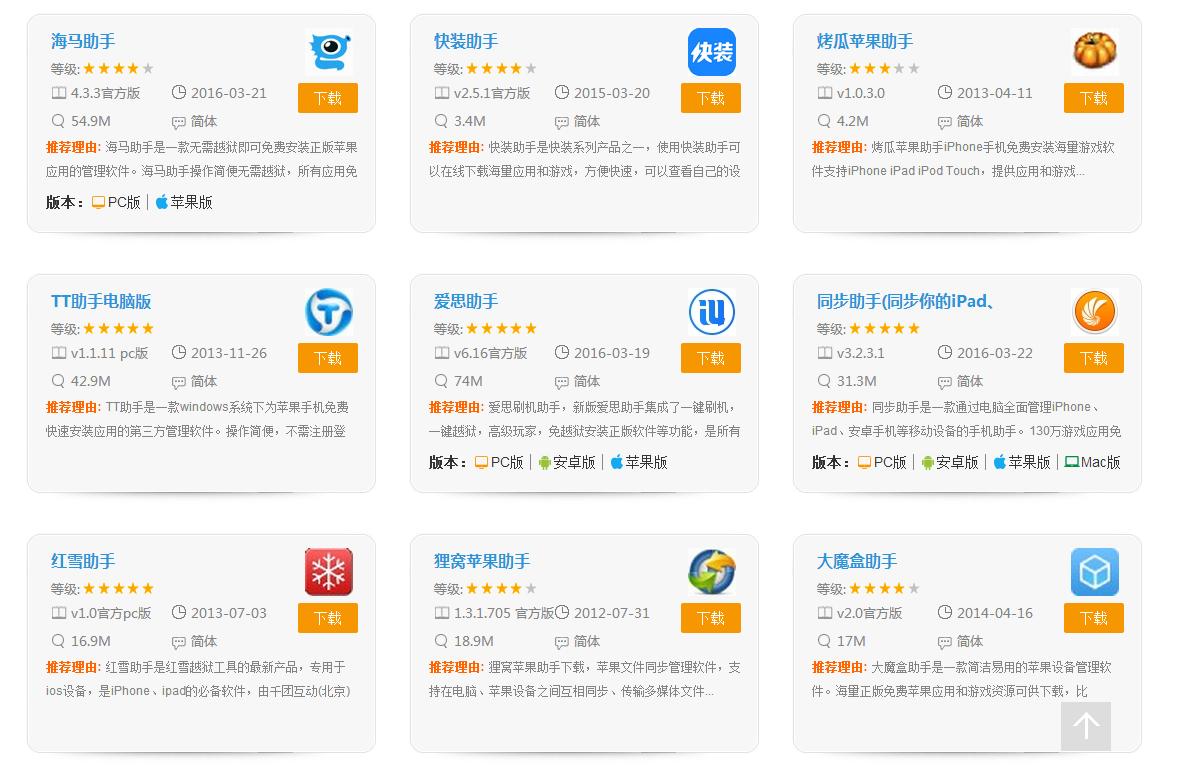Click the TT助手电脑版 logo icon
This screenshot has width=1178, height=771.
[x=329, y=312]
